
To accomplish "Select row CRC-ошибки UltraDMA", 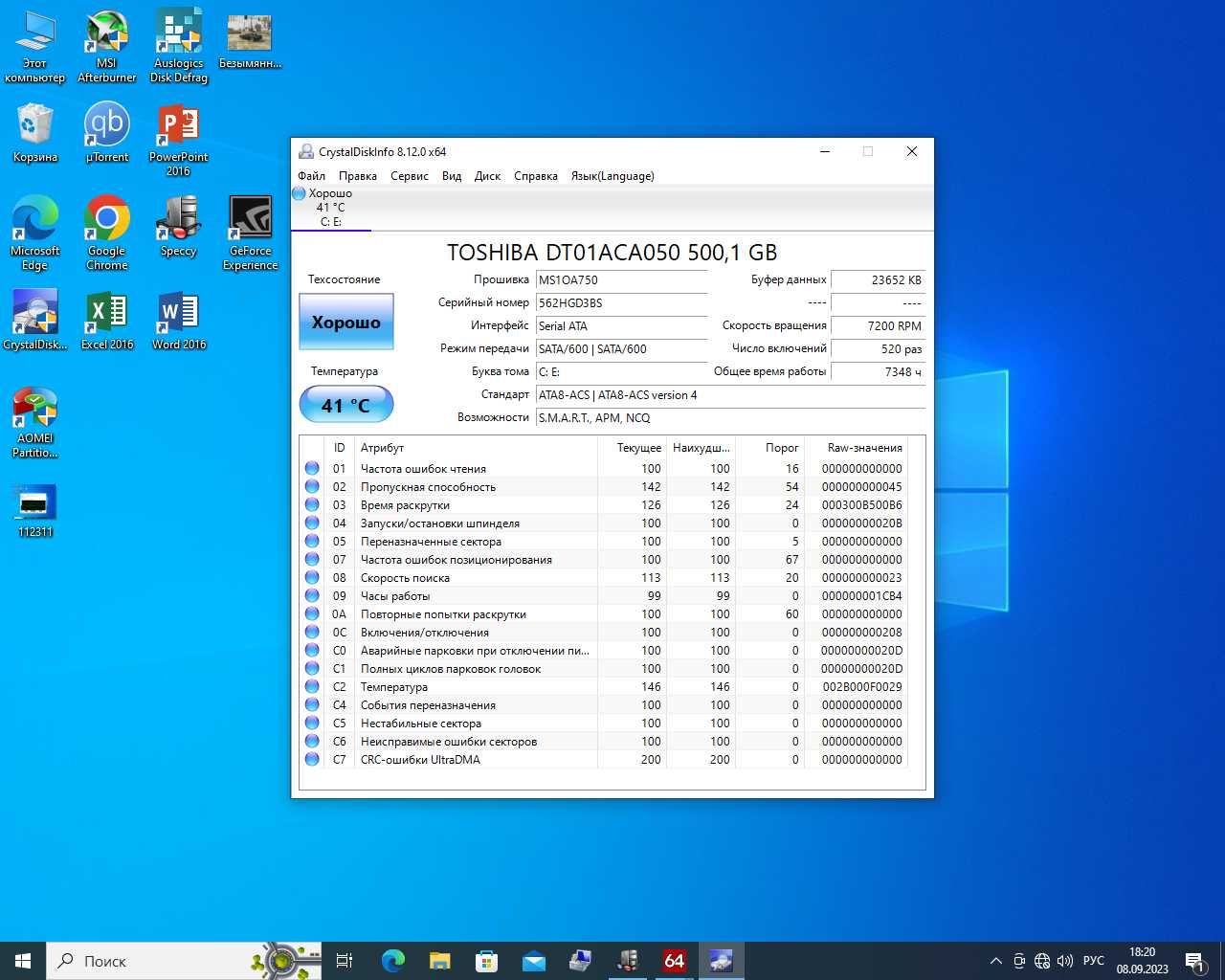I will pyautogui.click(x=604, y=760).
